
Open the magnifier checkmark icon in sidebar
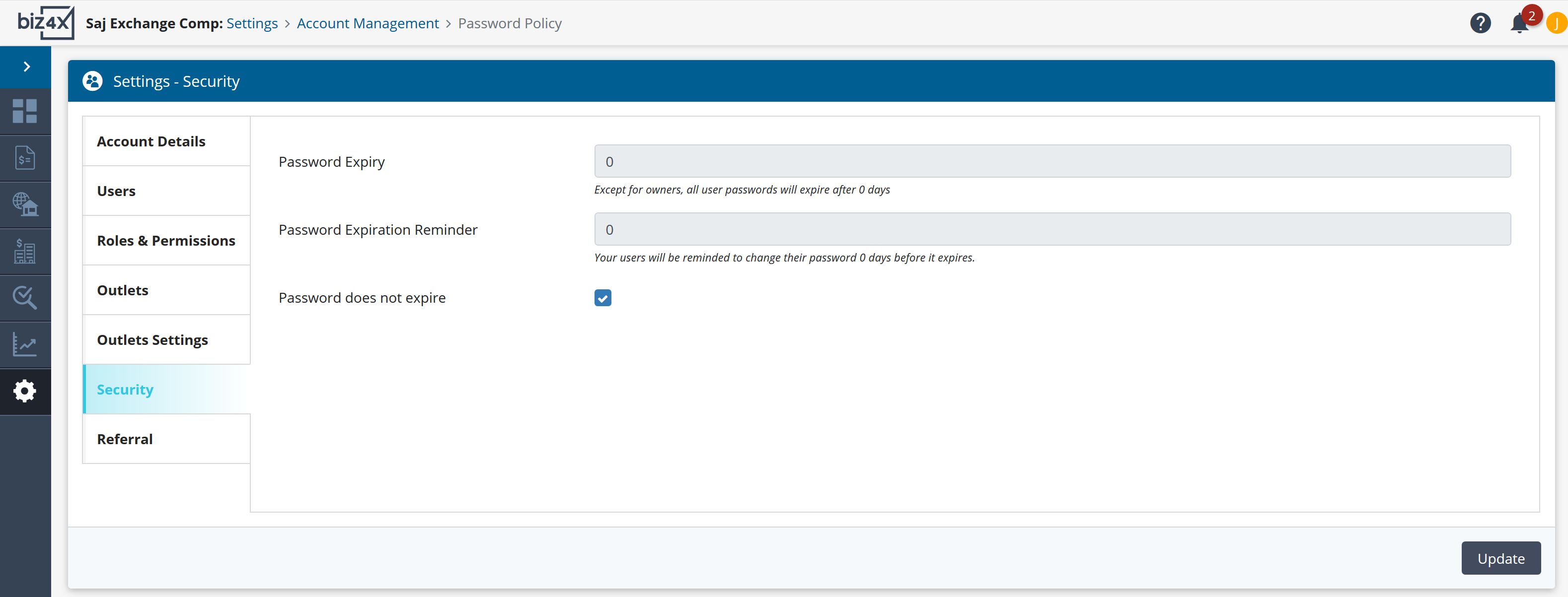(x=25, y=298)
